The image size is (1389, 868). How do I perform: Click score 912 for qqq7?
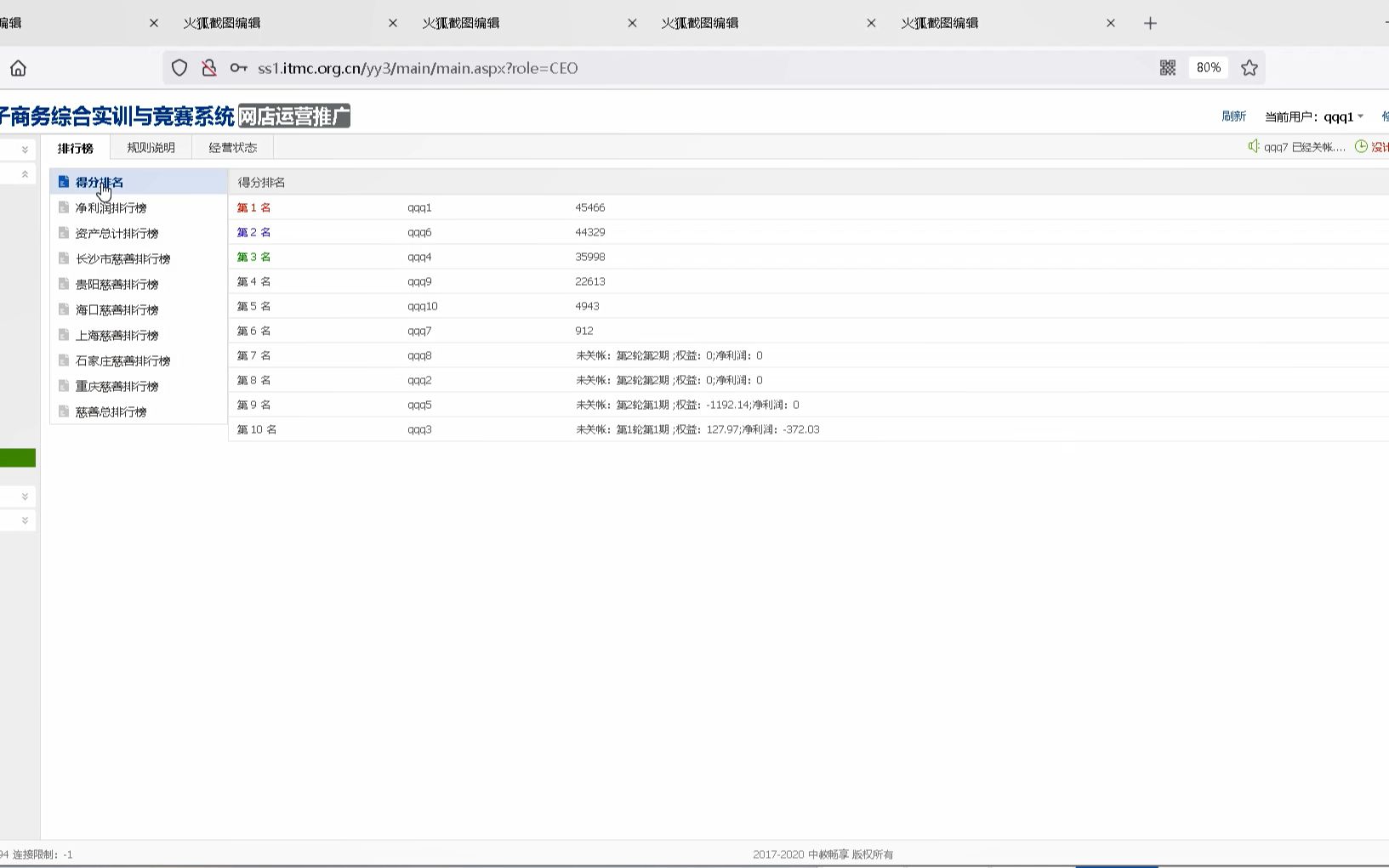pos(584,331)
